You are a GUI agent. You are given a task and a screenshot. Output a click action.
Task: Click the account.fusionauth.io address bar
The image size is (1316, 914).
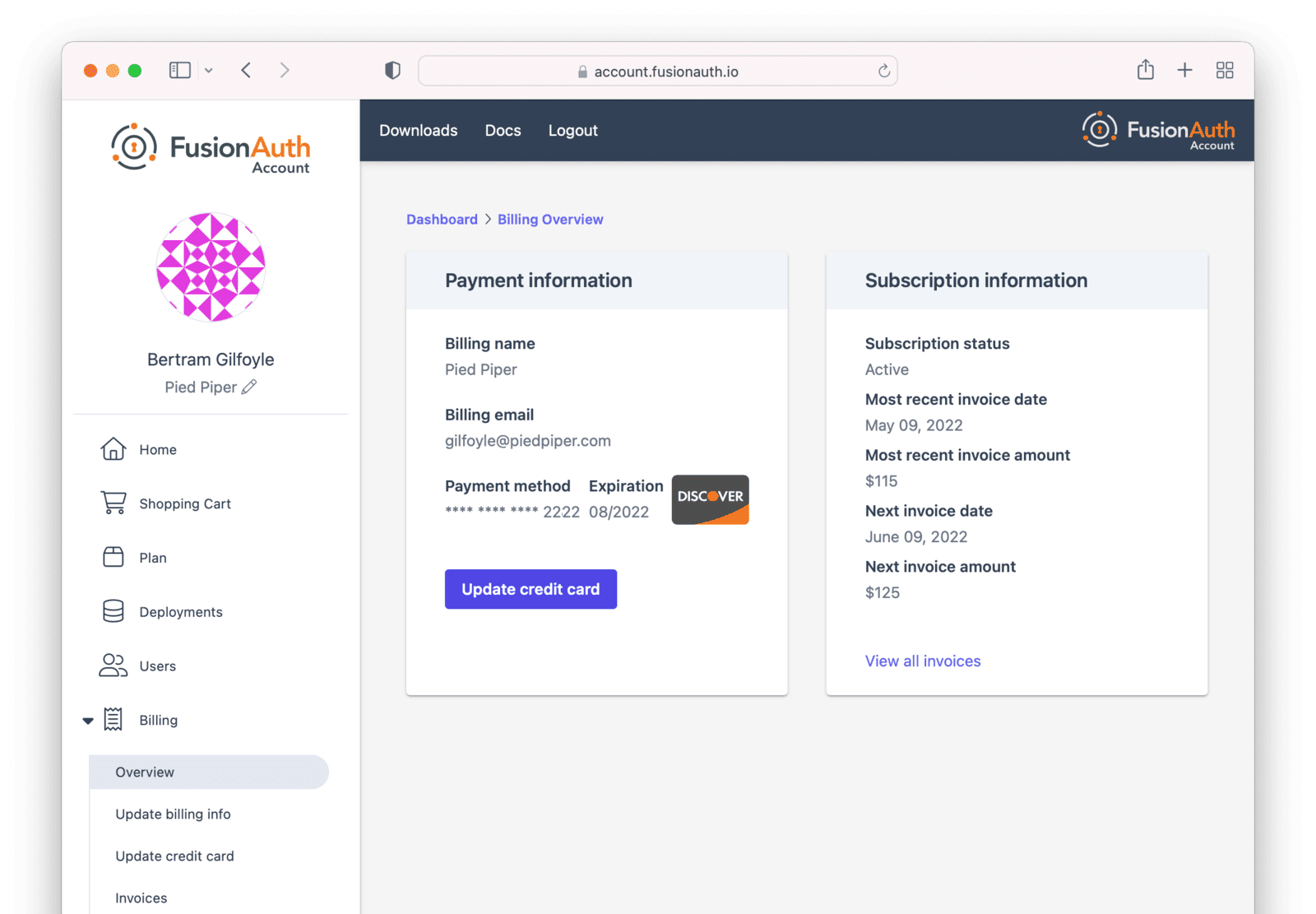(x=657, y=72)
